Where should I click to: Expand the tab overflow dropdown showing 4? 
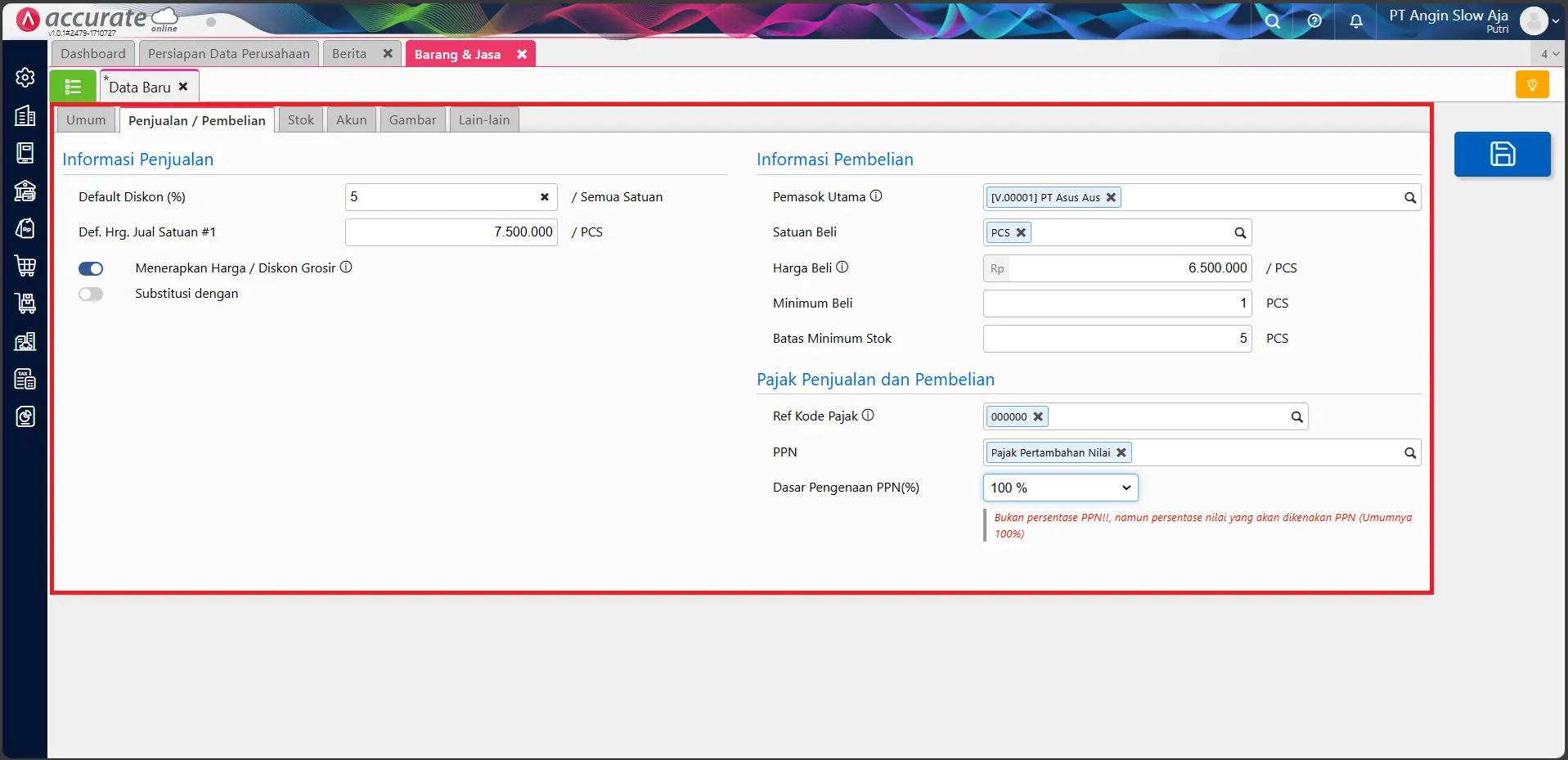(1548, 54)
